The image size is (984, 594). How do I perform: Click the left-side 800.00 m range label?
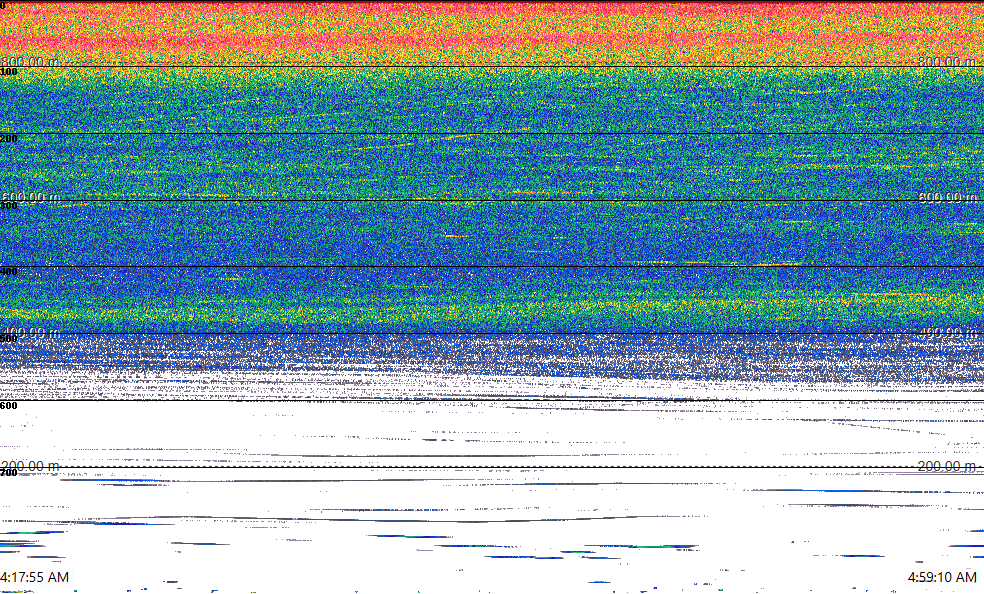coord(30,61)
